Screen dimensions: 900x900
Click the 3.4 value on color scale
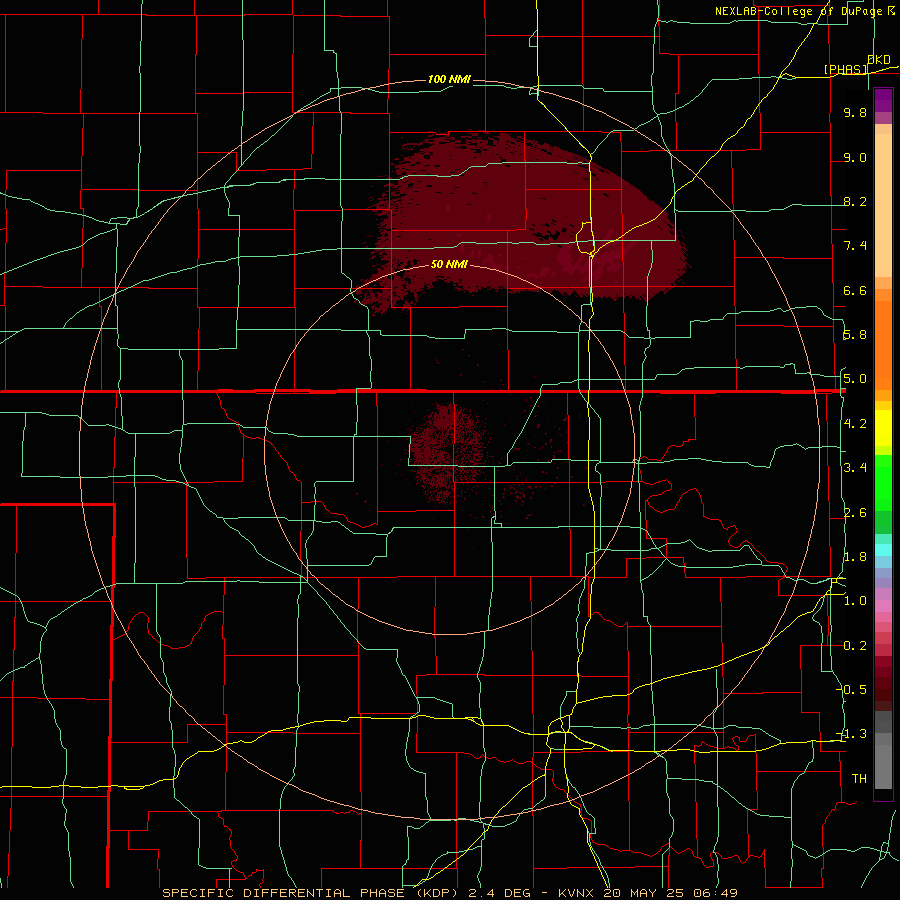coord(855,468)
